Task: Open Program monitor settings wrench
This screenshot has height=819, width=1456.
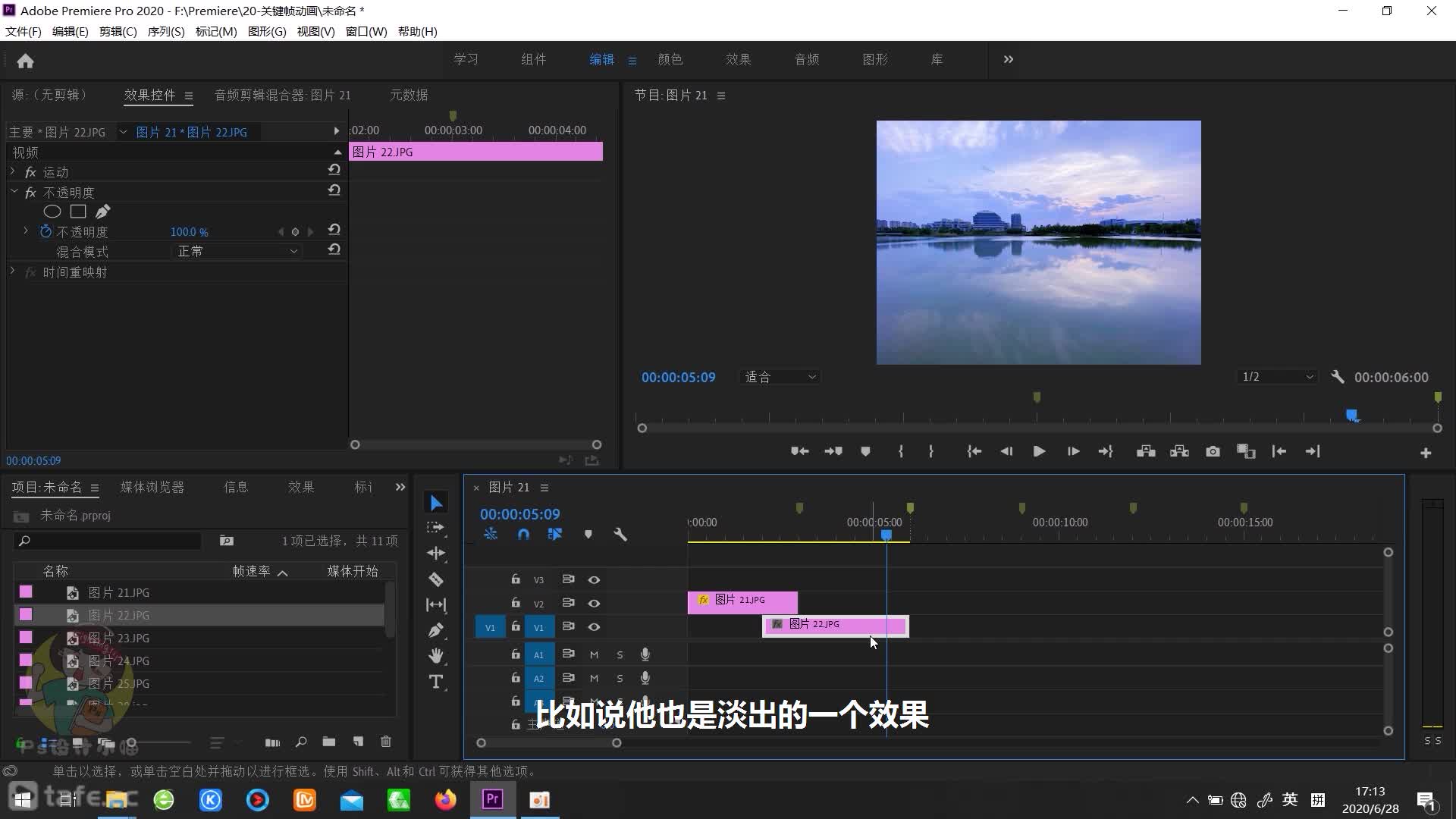Action: [1338, 377]
